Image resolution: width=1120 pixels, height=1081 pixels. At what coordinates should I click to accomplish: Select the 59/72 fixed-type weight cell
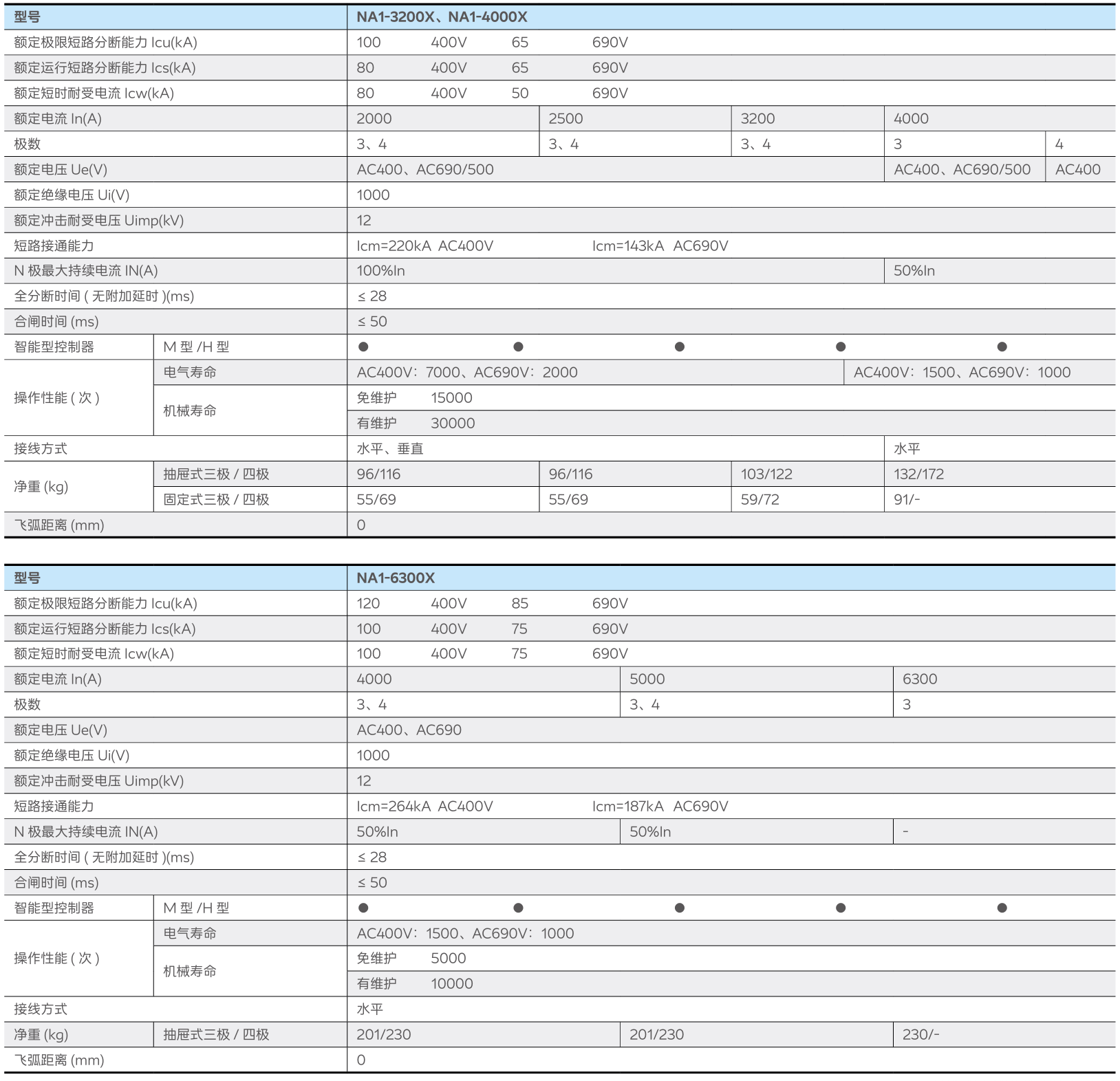(760, 500)
